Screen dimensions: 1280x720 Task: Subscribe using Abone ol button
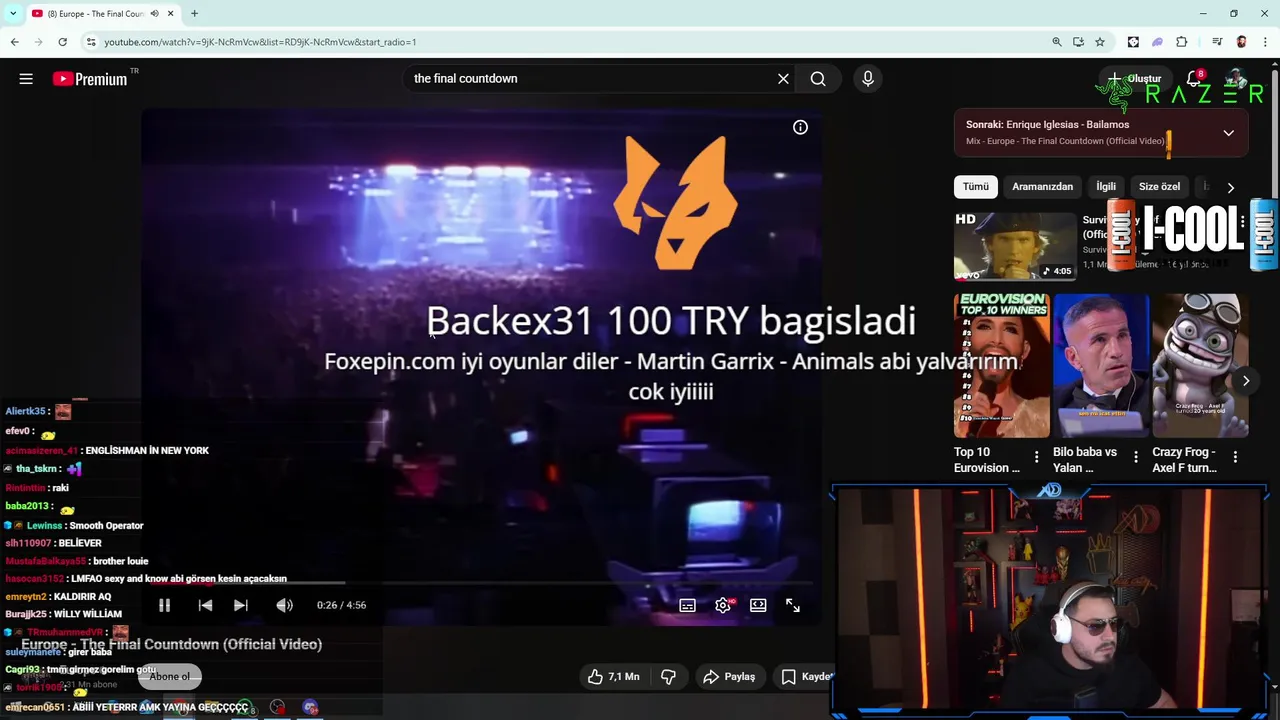click(x=169, y=677)
